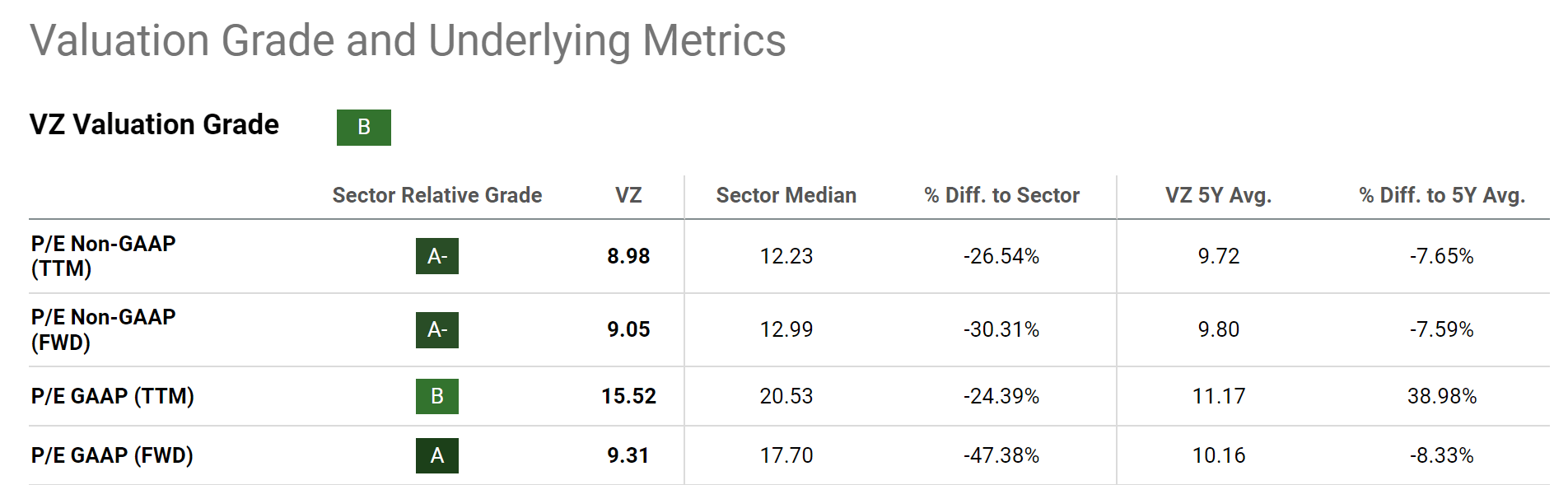The height and width of the screenshot is (485, 1568).
Task: Click the A- grade badge for P/E Non-GAAP (TTM)
Action: click(x=436, y=256)
